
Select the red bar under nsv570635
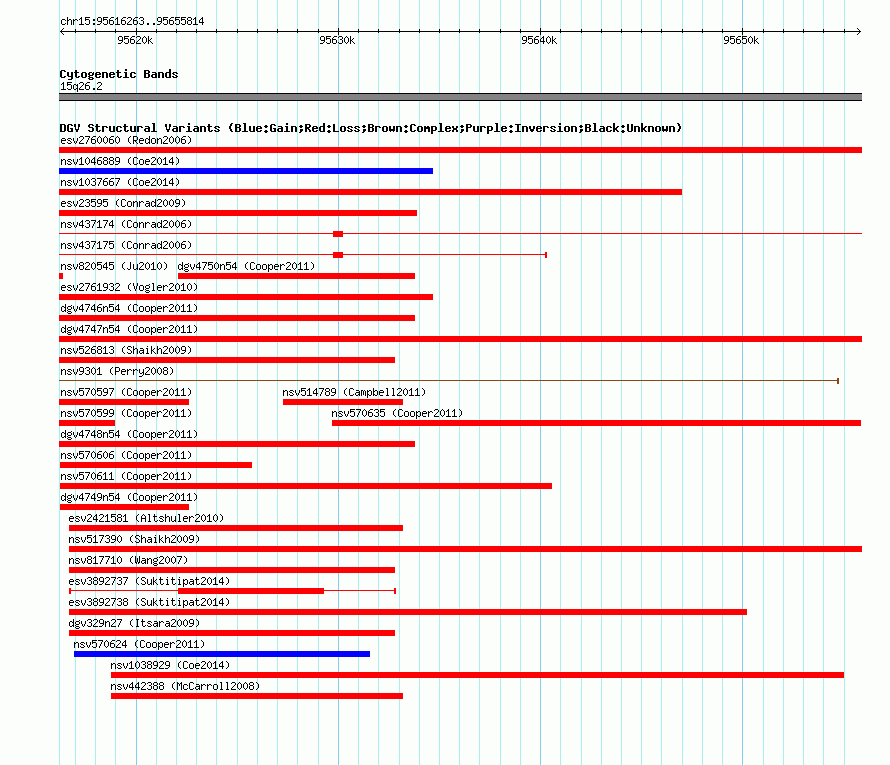[x=597, y=423]
